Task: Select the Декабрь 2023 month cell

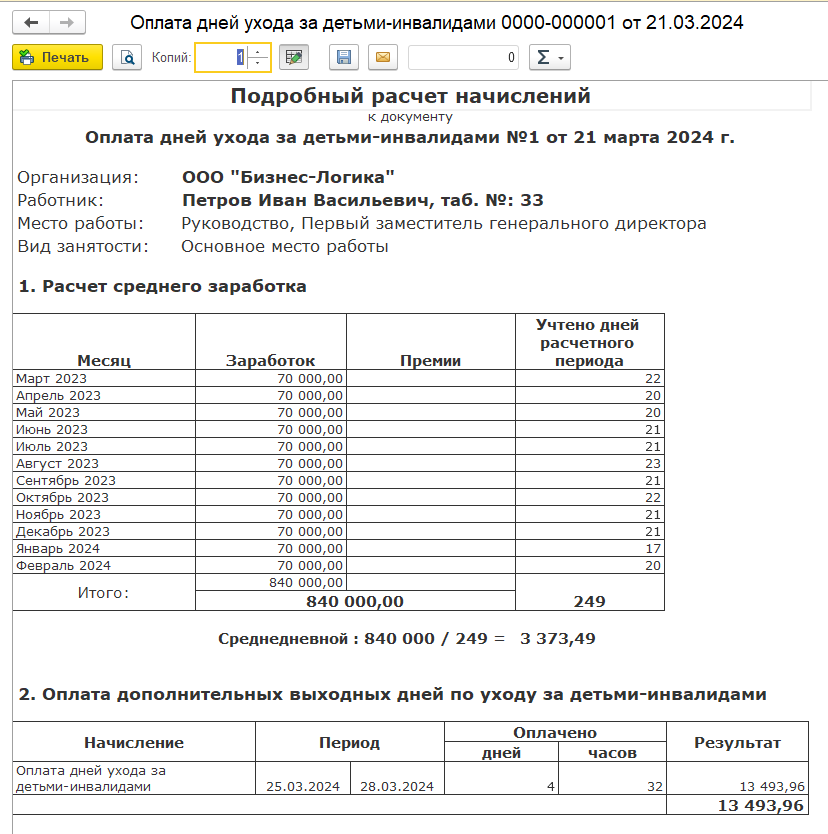Action: tap(104, 532)
